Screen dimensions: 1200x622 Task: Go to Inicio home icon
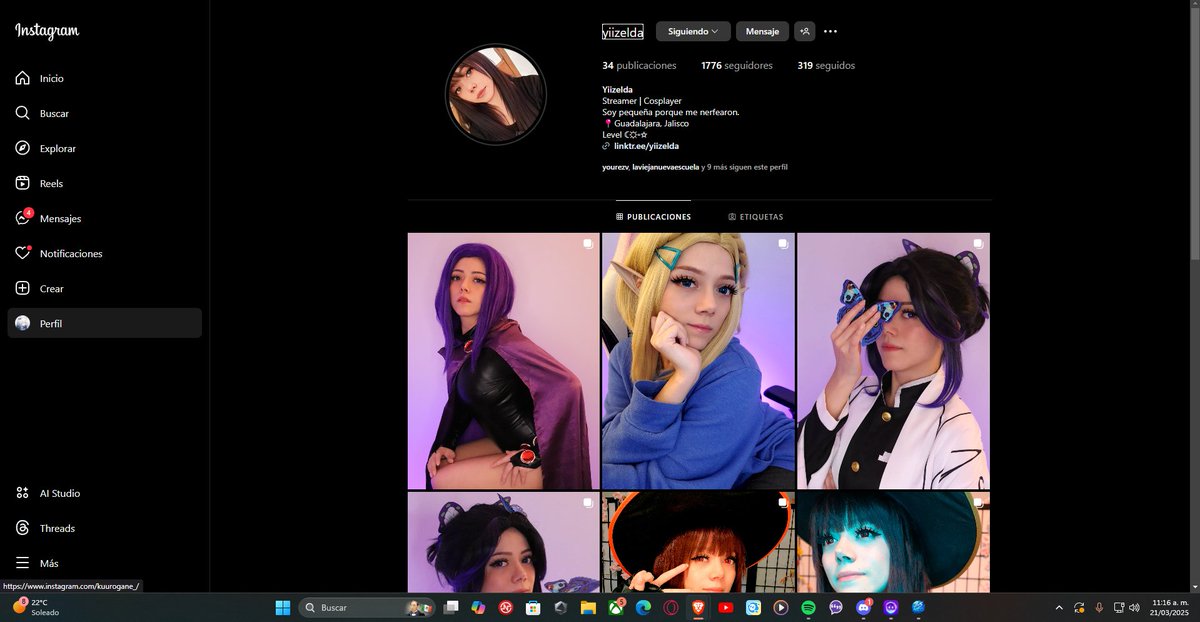[x=22, y=78]
